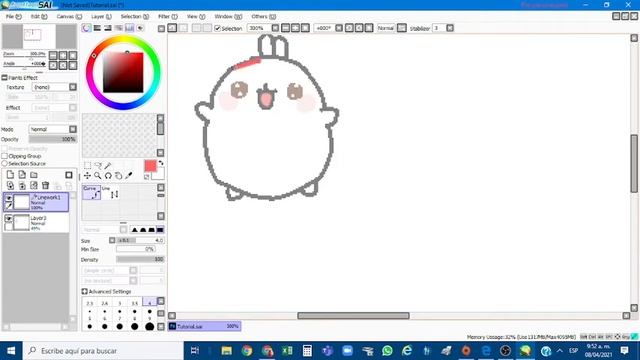
Task: Hide the Linework1 layer eye icon
Action: pos(8,198)
